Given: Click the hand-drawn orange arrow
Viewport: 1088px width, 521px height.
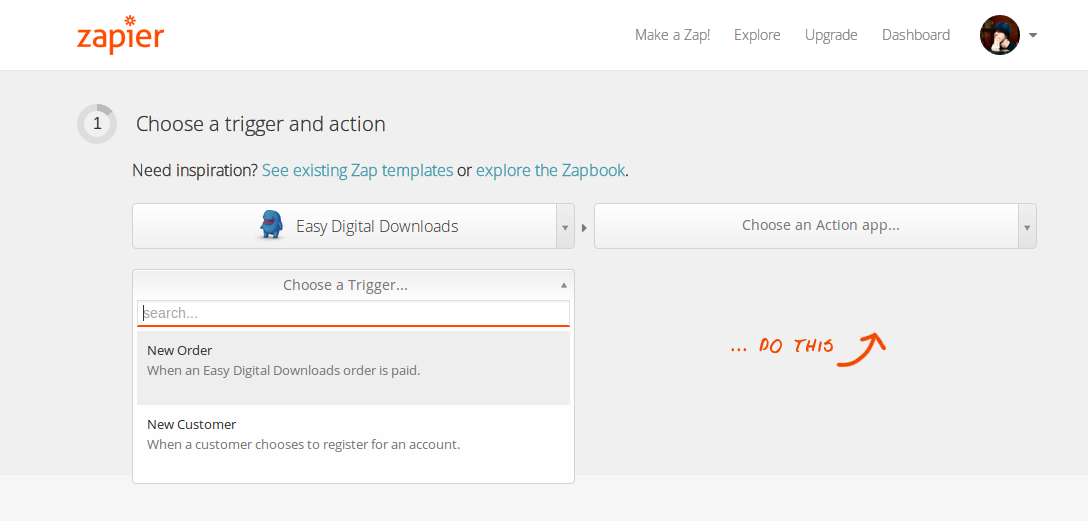Looking at the screenshot, I should 861,349.
